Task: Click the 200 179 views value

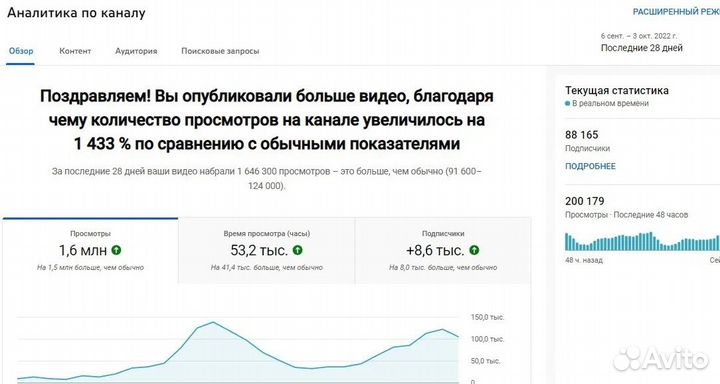Action: tap(585, 201)
